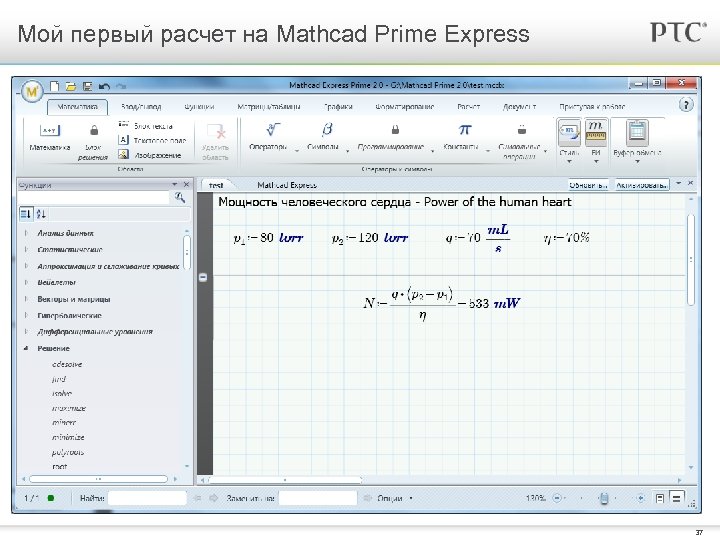Switch to the test worksheet tab
Viewport: 720px width, 540px height.
pos(216,185)
